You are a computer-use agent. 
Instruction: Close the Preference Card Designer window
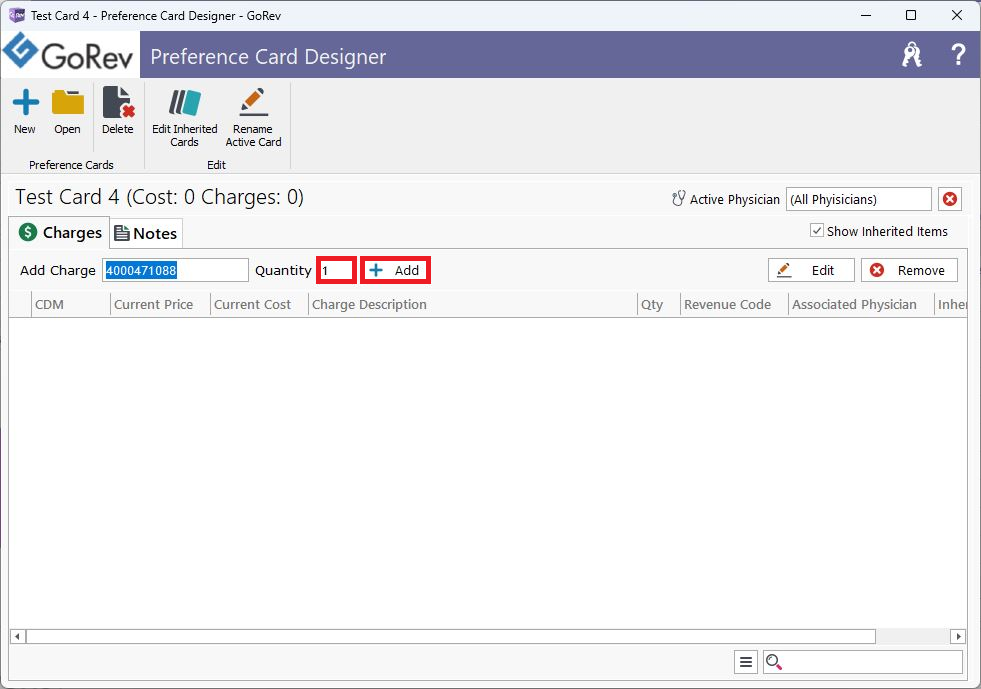click(x=957, y=15)
